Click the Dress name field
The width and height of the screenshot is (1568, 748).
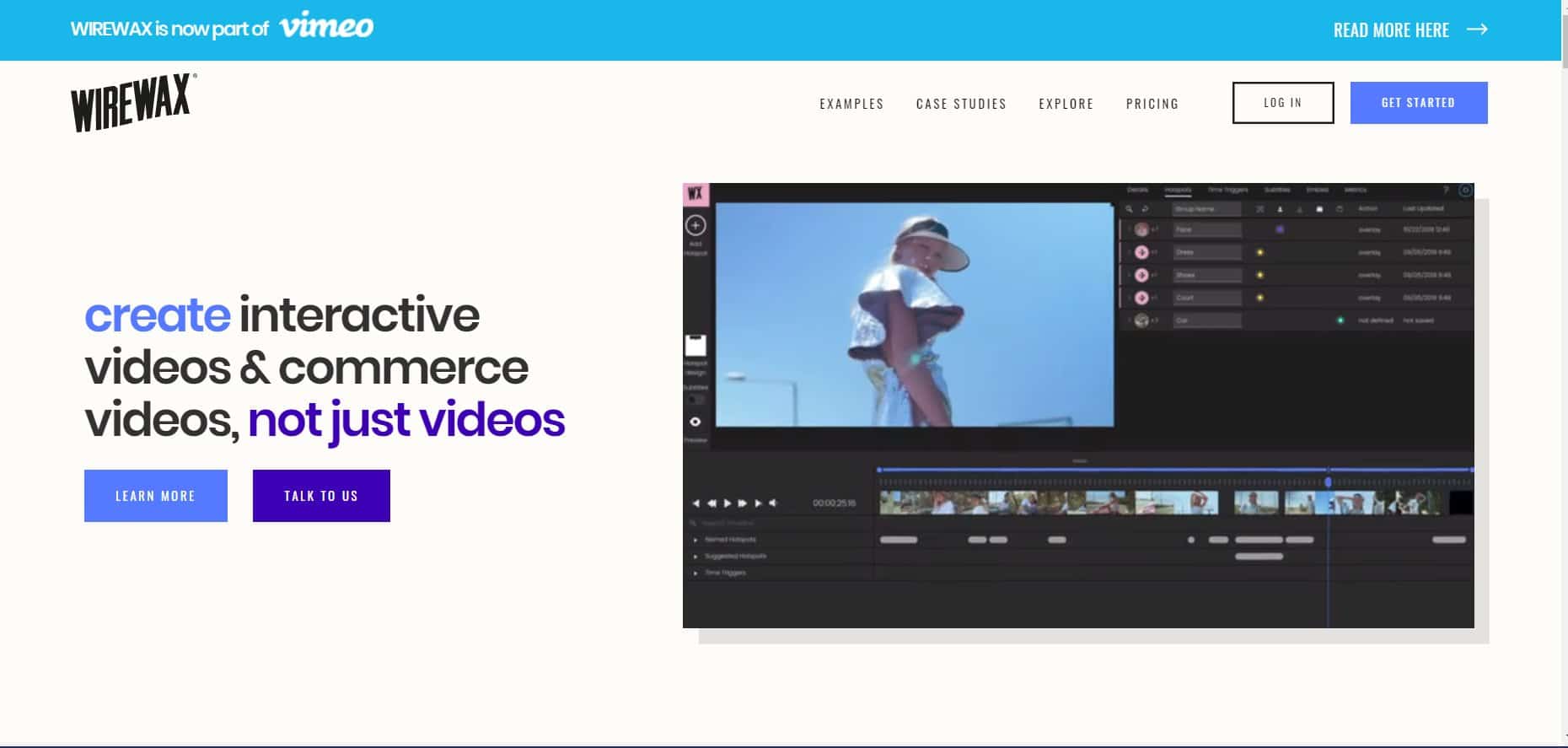coord(1207,252)
